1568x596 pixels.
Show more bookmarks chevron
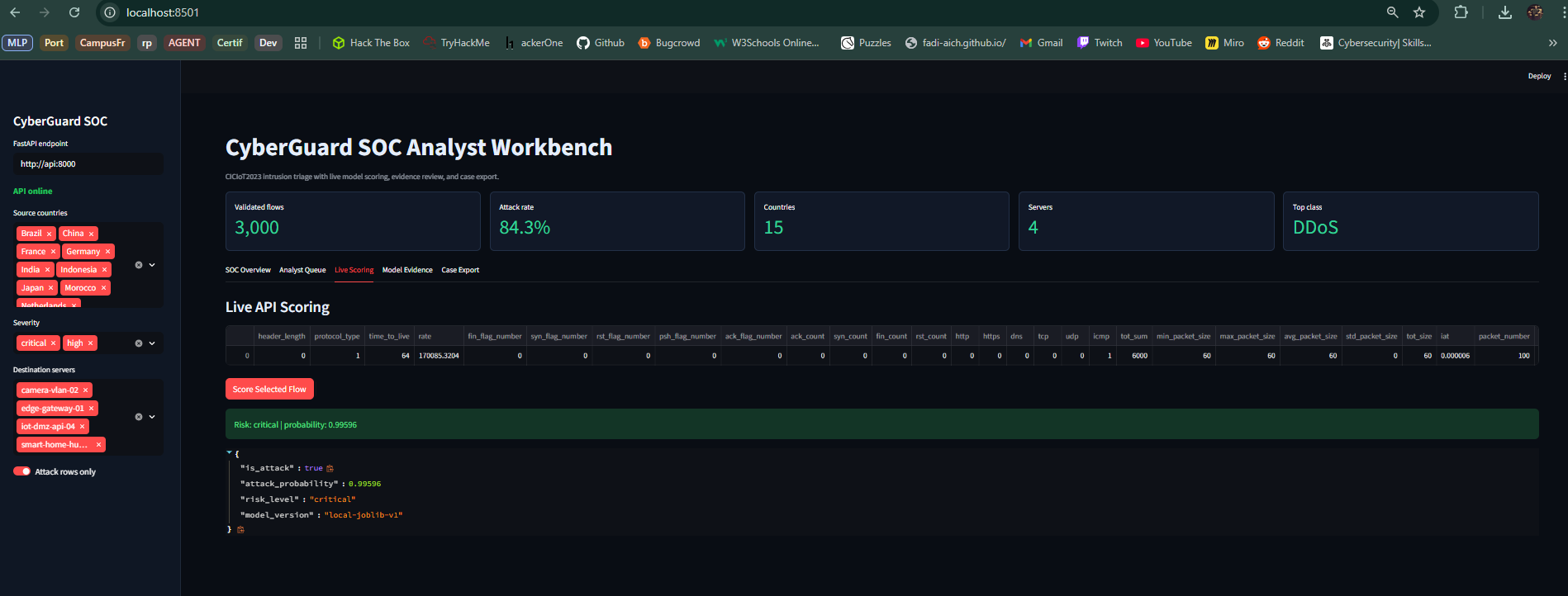pos(1552,43)
